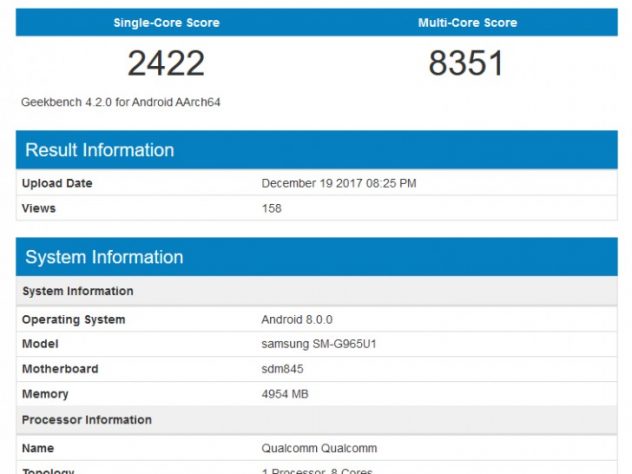This screenshot has height=474, width=632.
Task: Click the Processor Information subheader
Action: pos(87,420)
